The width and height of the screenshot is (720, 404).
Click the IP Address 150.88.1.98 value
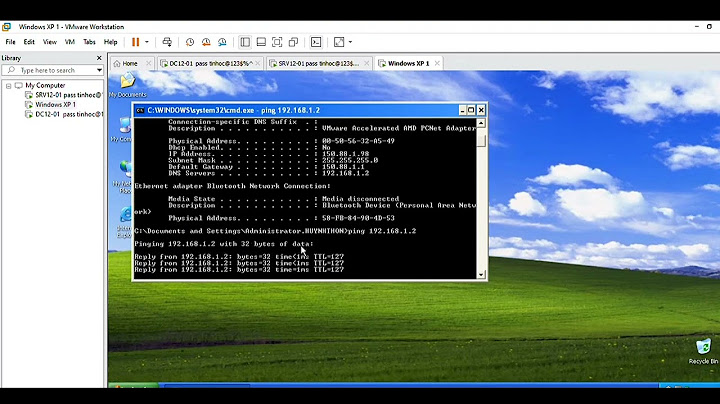click(x=345, y=154)
